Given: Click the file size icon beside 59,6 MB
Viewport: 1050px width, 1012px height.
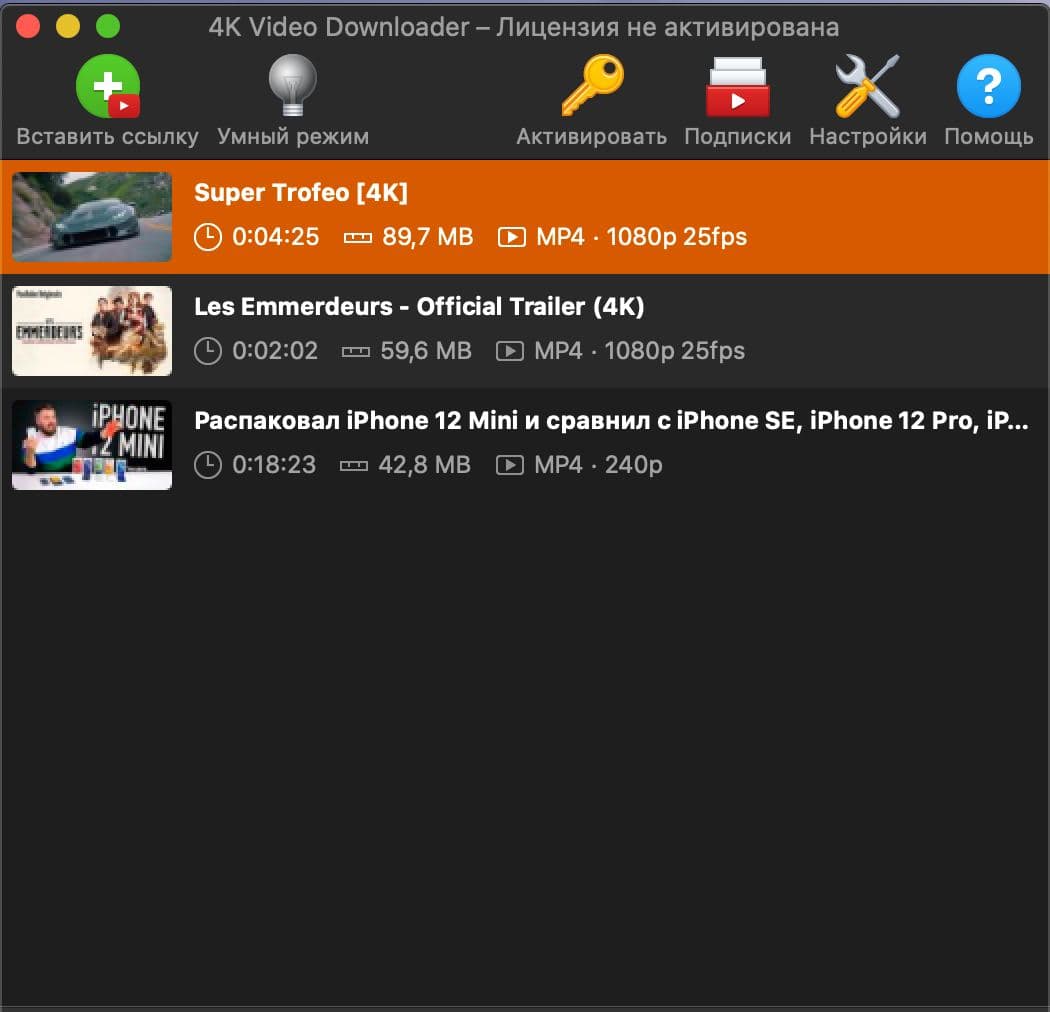Looking at the screenshot, I should tap(356, 352).
